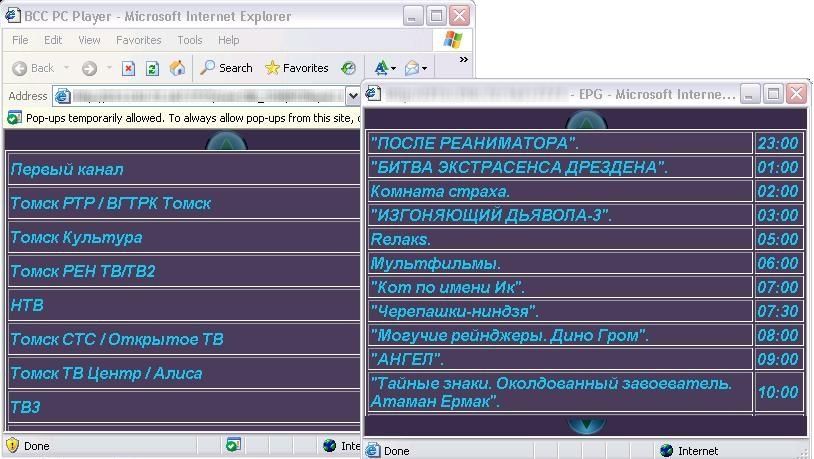The image size is (814, 459).
Task: Open the Mail icon dropdown arrow
Action: click(x=425, y=69)
